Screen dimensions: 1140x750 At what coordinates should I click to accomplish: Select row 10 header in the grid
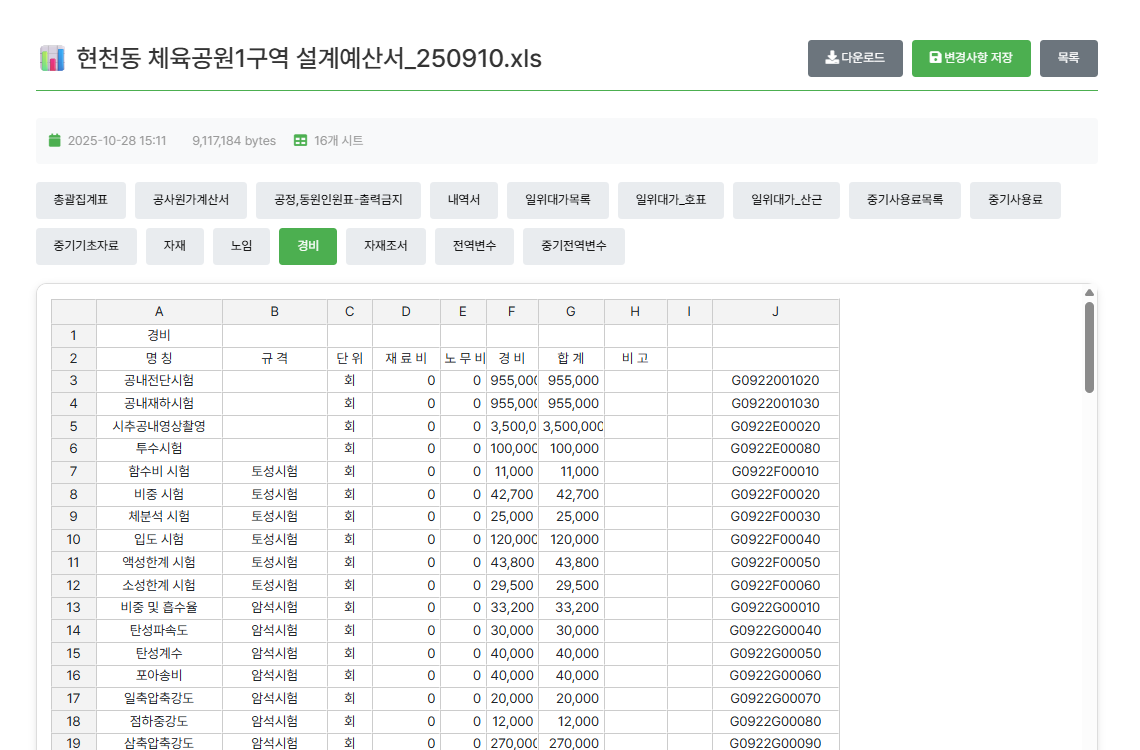(x=73, y=539)
